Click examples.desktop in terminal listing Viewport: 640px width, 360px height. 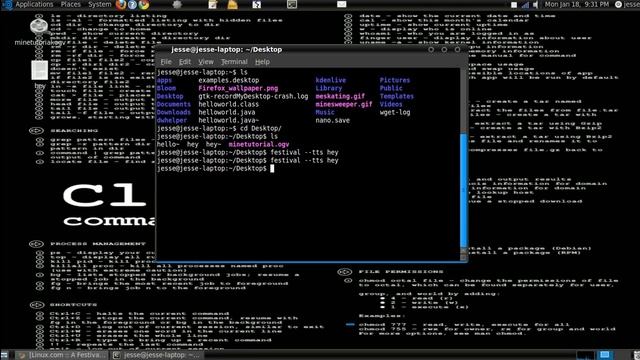[x=229, y=80]
